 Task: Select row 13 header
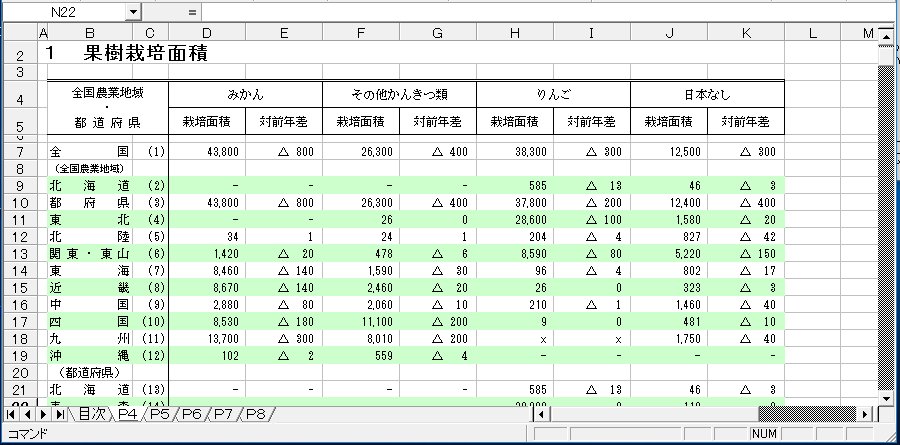[x=20, y=254]
